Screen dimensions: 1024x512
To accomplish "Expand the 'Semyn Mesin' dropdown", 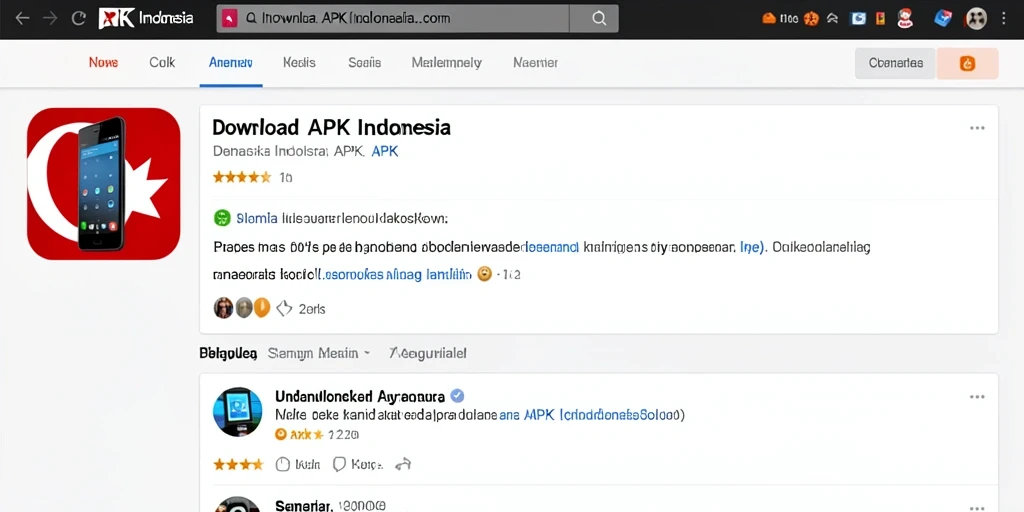I will [319, 353].
